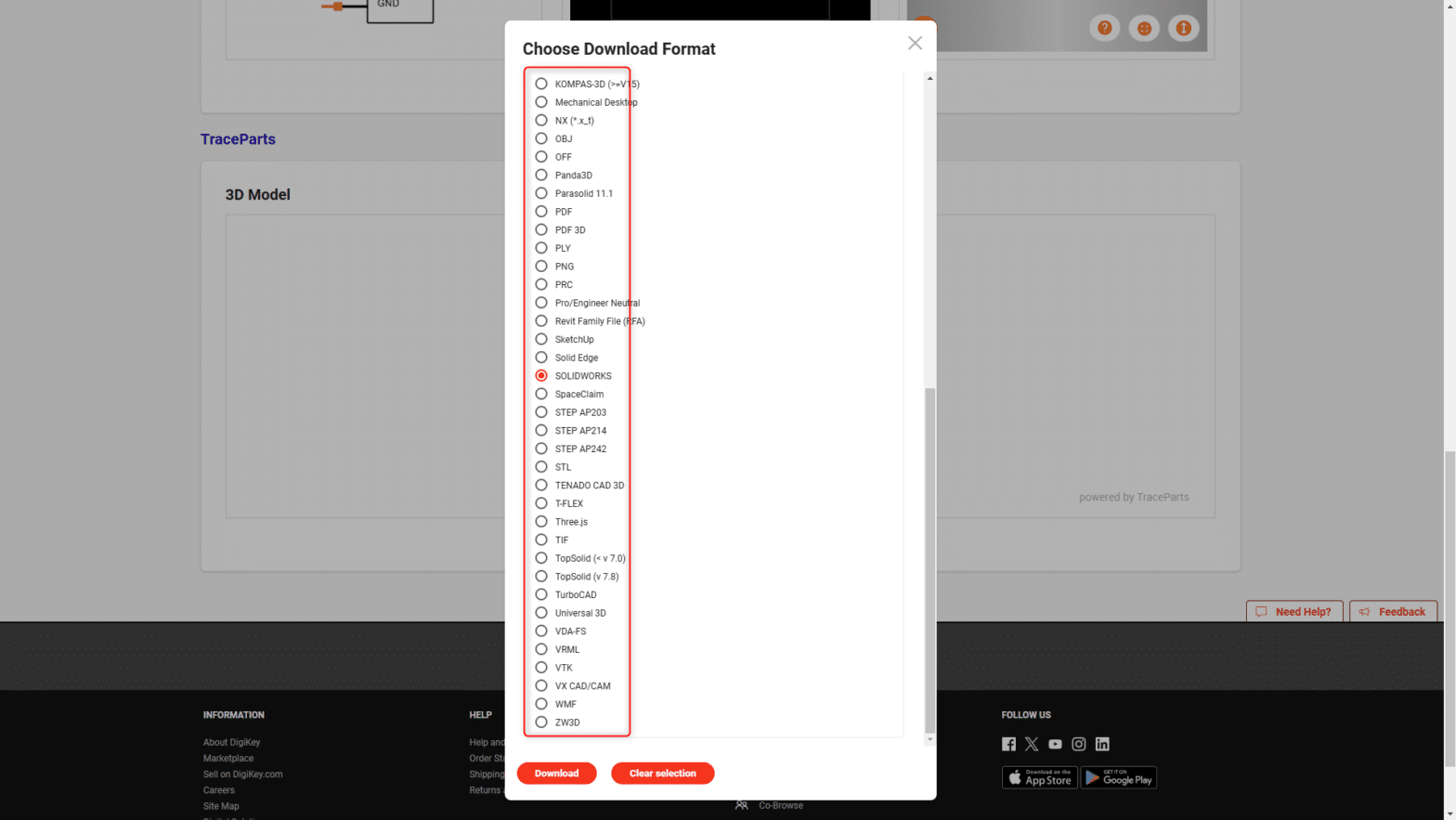Open the YouTube icon in footer
Image resolution: width=1456 pixels, height=820 pixels.
tap(1055, 744)
